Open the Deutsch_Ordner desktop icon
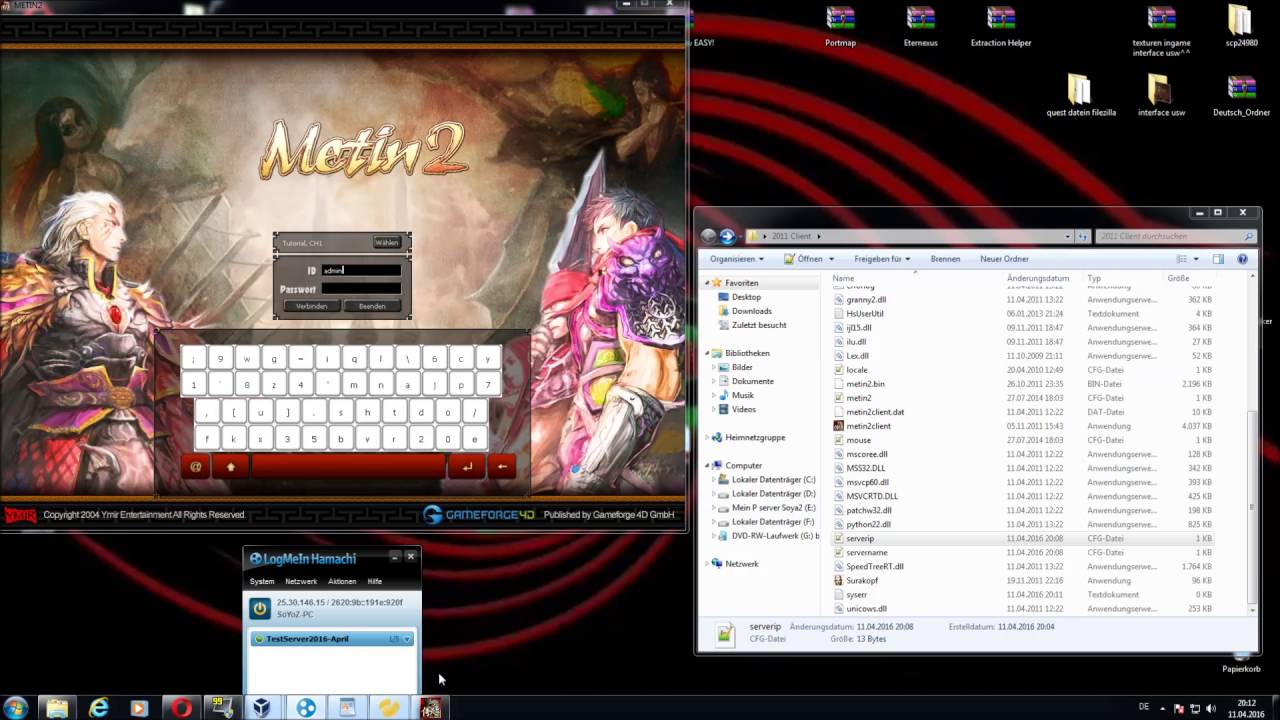The height and width of the screenshot is (720, 1280). click(x=1241, y=96)
